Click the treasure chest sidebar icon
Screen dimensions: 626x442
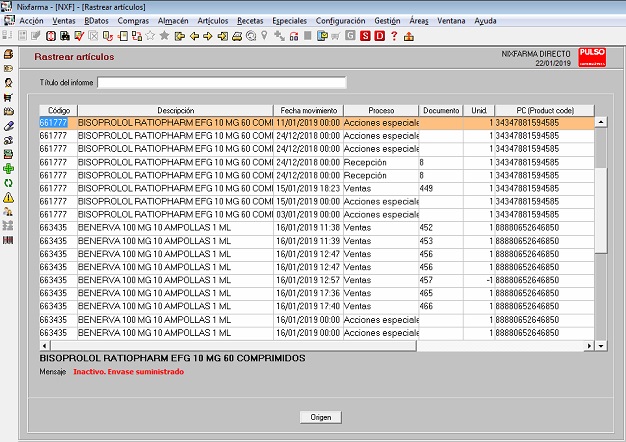coord(8,54)
